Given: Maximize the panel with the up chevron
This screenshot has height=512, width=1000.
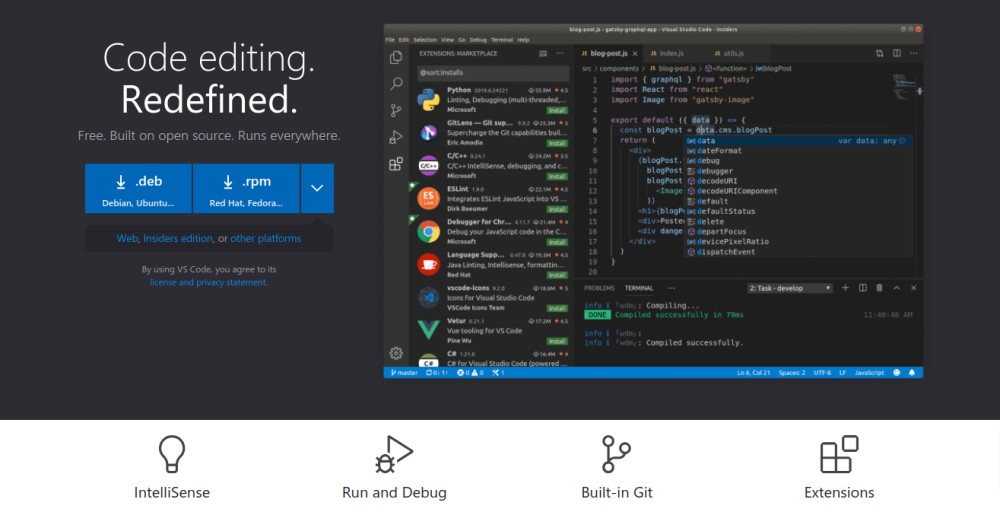Looking at the screenshot, I should pyautogui.click(x=897, y=288).
